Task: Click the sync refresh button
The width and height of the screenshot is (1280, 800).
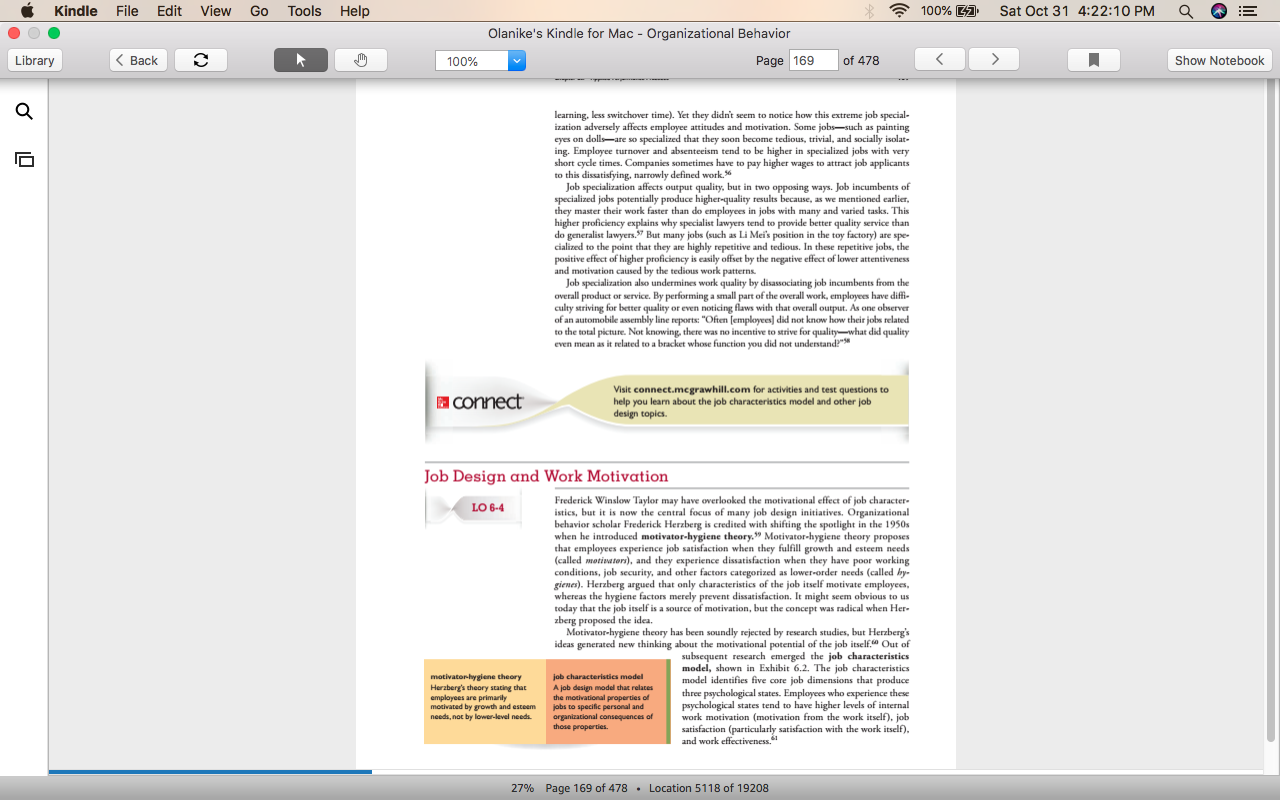Action: tap(201, 60)
